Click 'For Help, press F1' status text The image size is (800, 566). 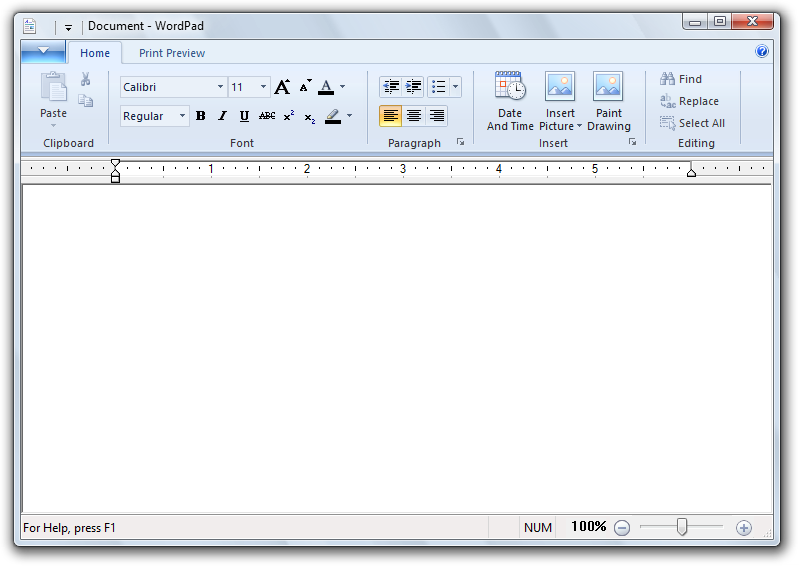(x=69, y=528)
